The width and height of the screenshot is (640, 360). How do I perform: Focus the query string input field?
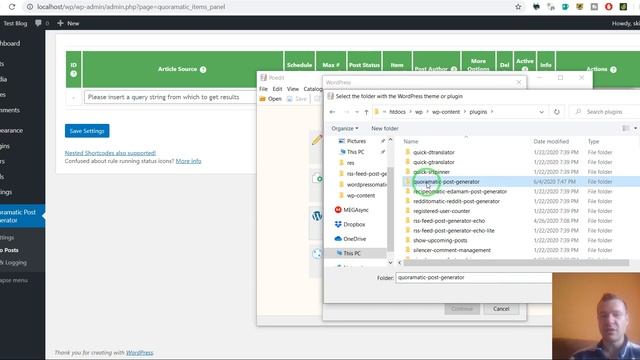coord(170,97)
